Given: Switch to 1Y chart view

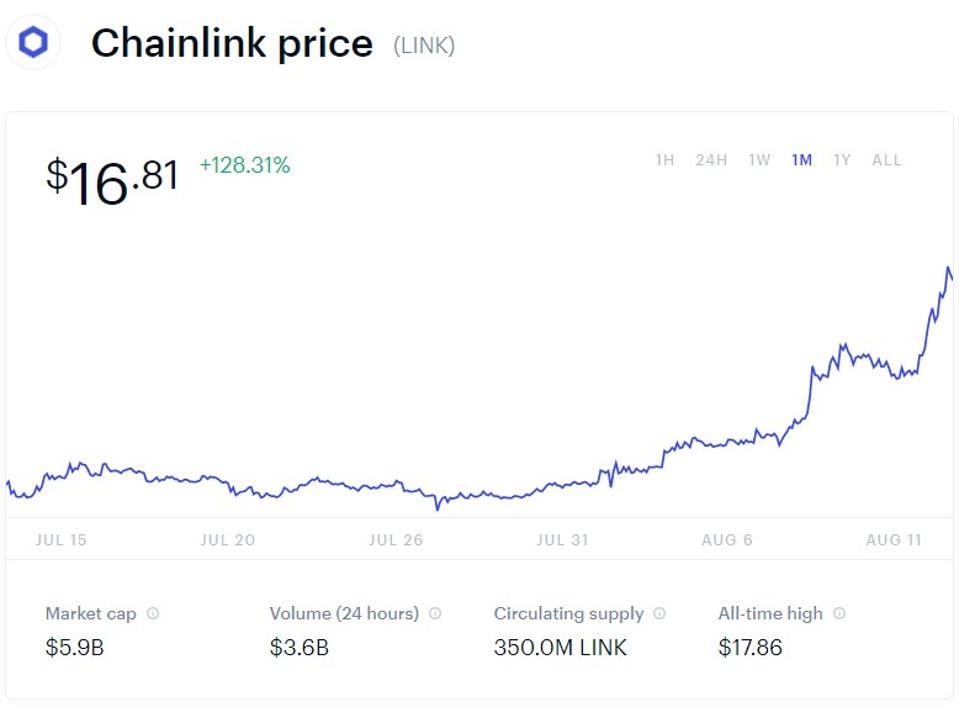Looking at the screenshot, I should pos(842,160).
